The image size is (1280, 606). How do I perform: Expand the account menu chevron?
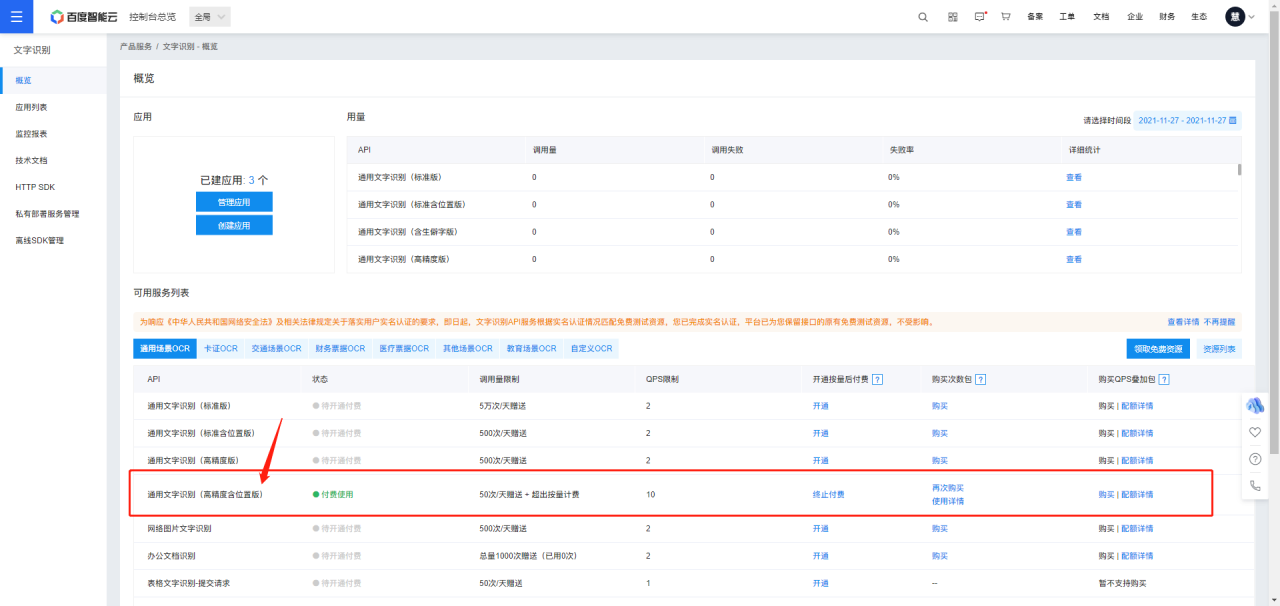(x=1251, y=17)
